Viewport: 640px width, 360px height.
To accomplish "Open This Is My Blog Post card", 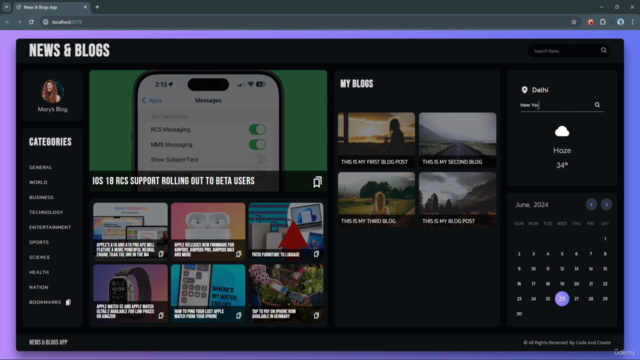I will [457, 199].
